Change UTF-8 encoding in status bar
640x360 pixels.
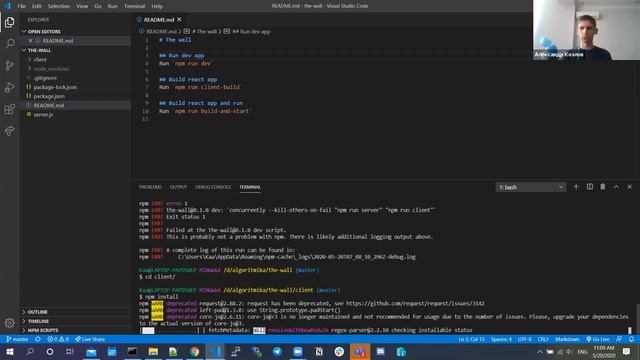[x=524, y=339]
